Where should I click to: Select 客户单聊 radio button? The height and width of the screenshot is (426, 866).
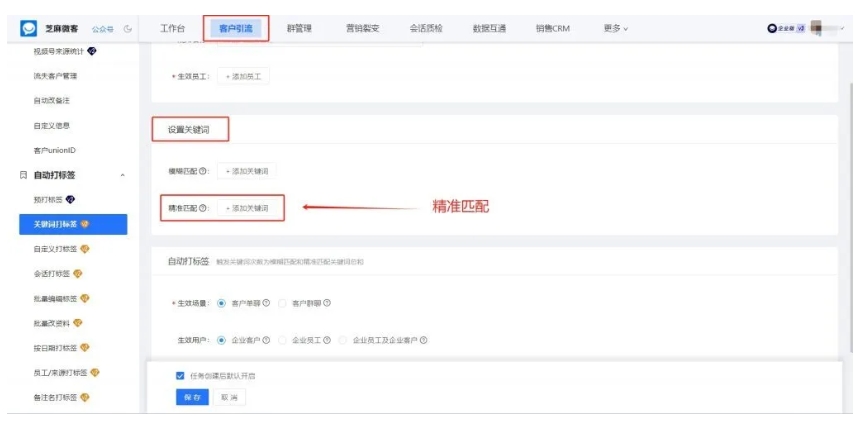pos(222,303)
